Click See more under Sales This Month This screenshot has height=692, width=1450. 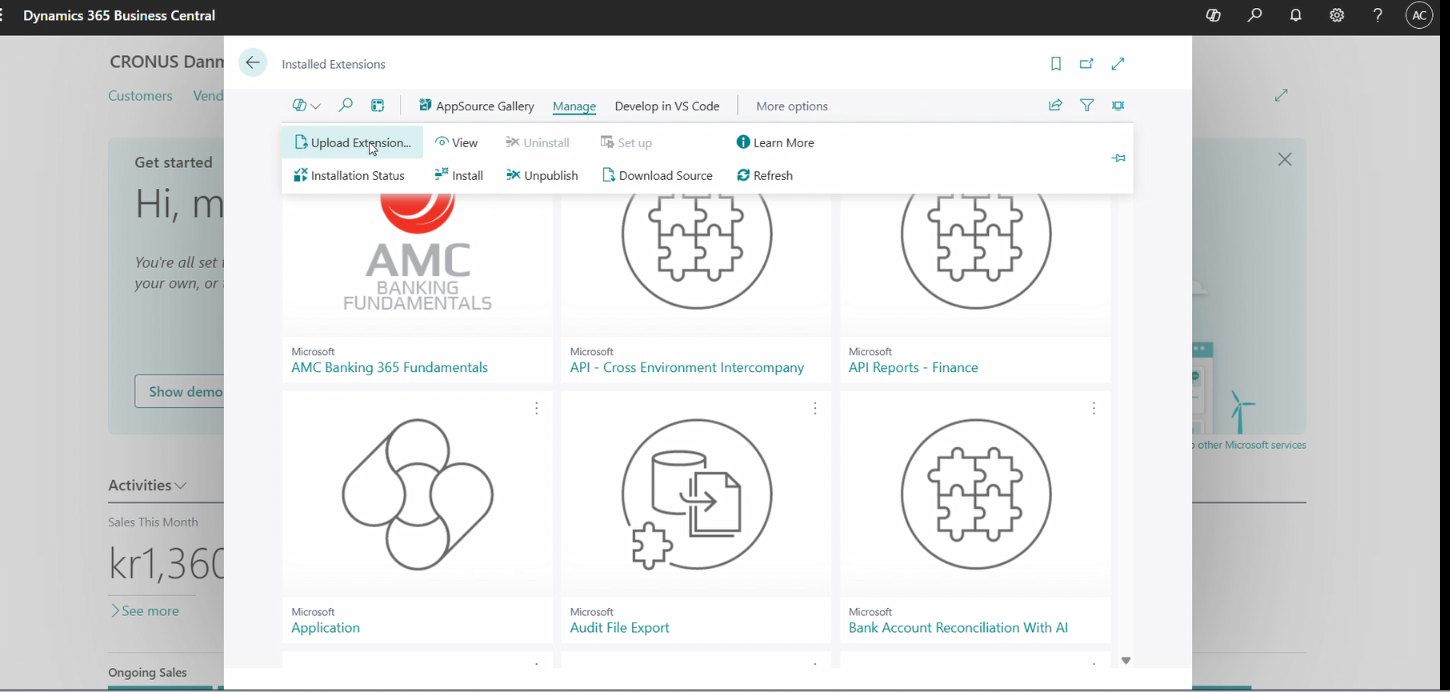coord(145,611)
